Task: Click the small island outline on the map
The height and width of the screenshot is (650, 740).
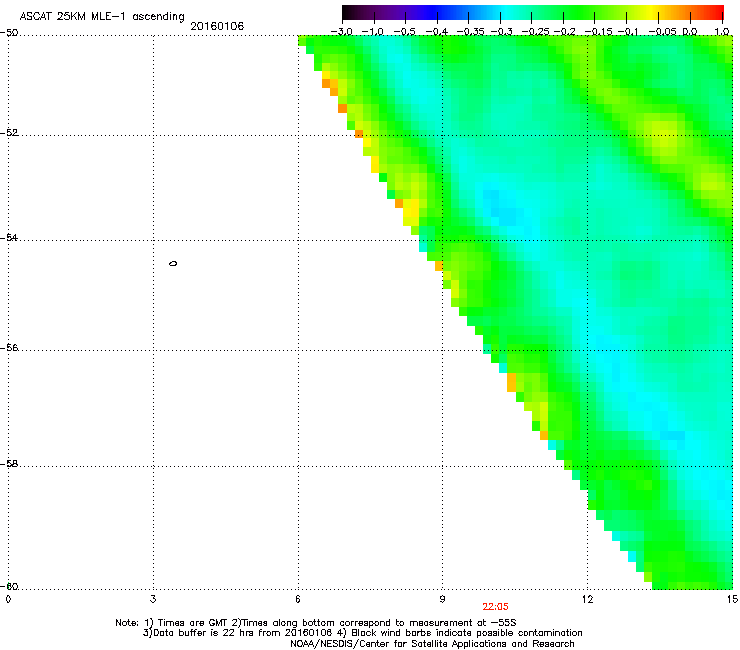Action: tap(173, 263)
